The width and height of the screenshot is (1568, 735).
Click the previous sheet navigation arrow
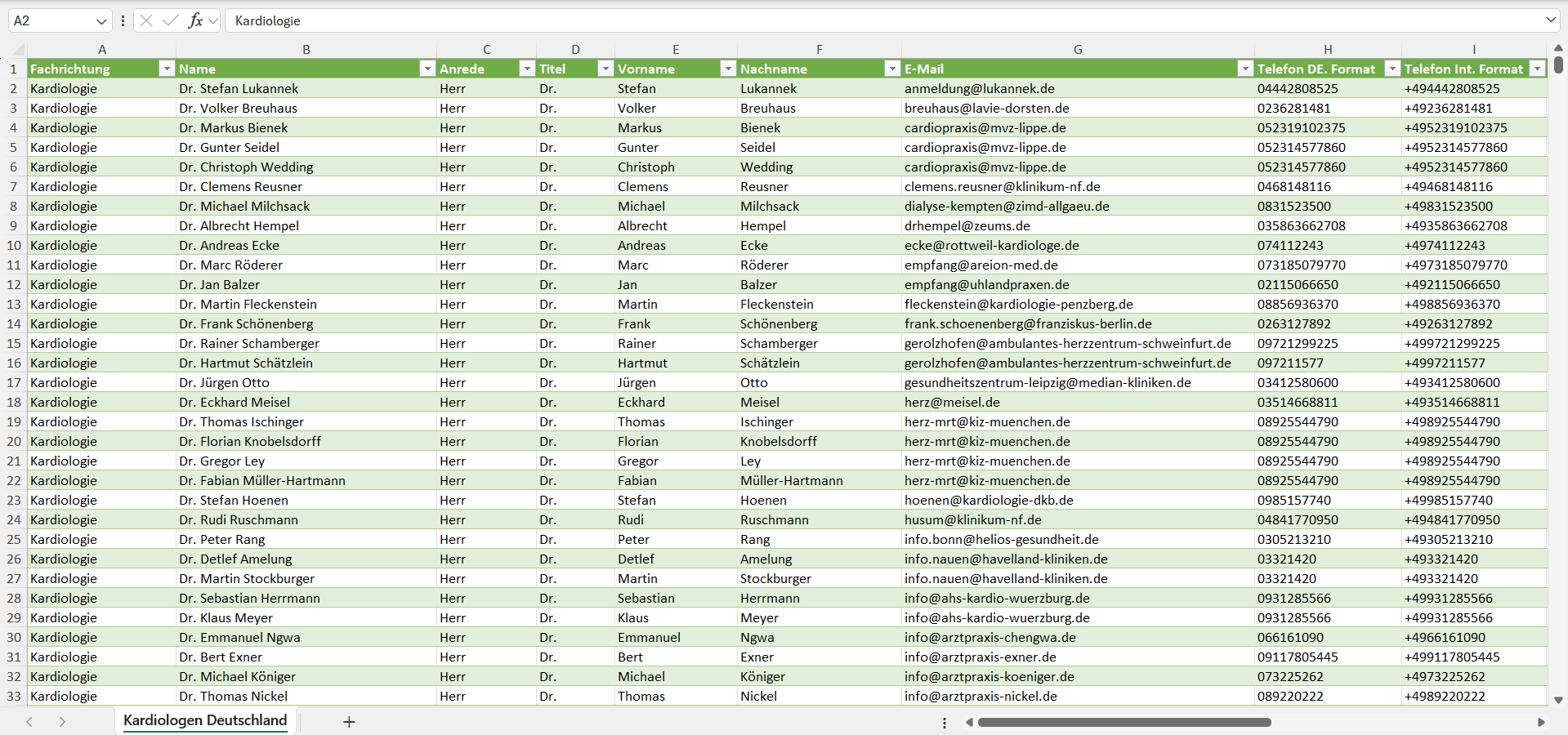[x=29, y=722]
